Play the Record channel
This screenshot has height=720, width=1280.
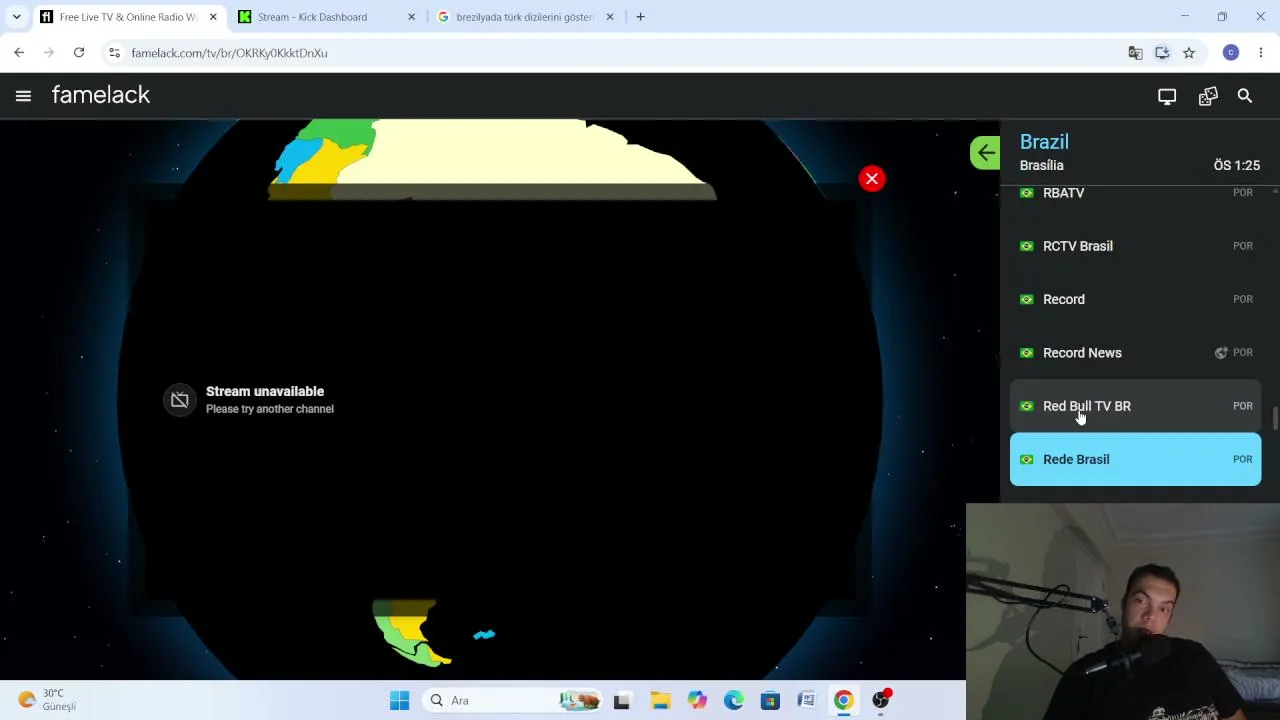point(1135,299)
